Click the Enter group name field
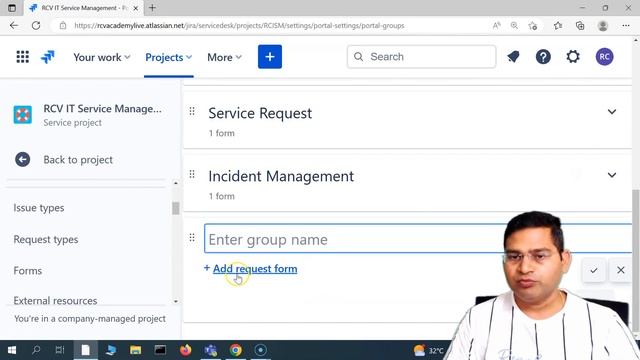640x360 pixels. pos(418,239)
